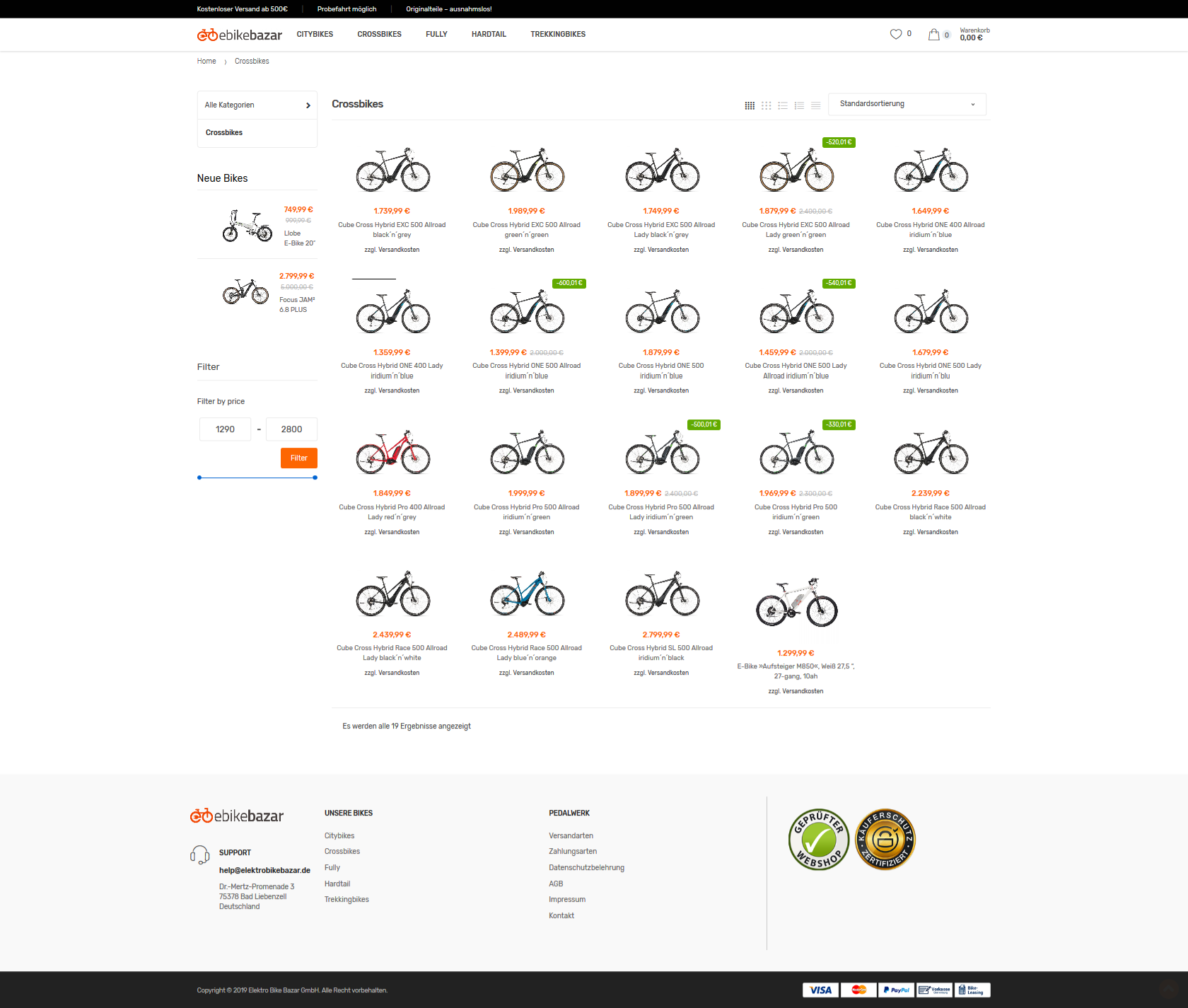This screenshot has width=1188, height=1008.
Task: Switch to sparse dotted grid view
Action: [x=766, y=105]
